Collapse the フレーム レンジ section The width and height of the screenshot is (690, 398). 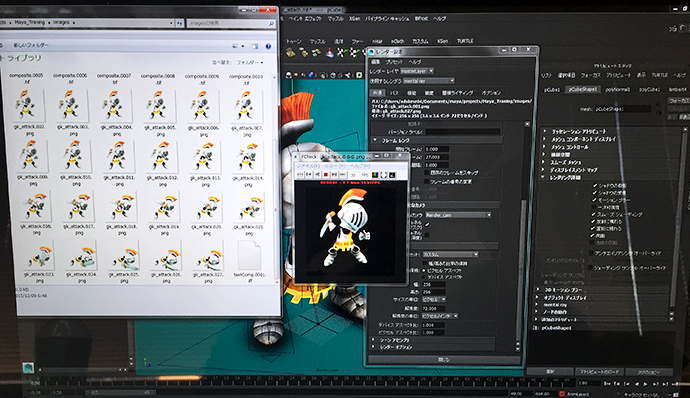point(375,140)
